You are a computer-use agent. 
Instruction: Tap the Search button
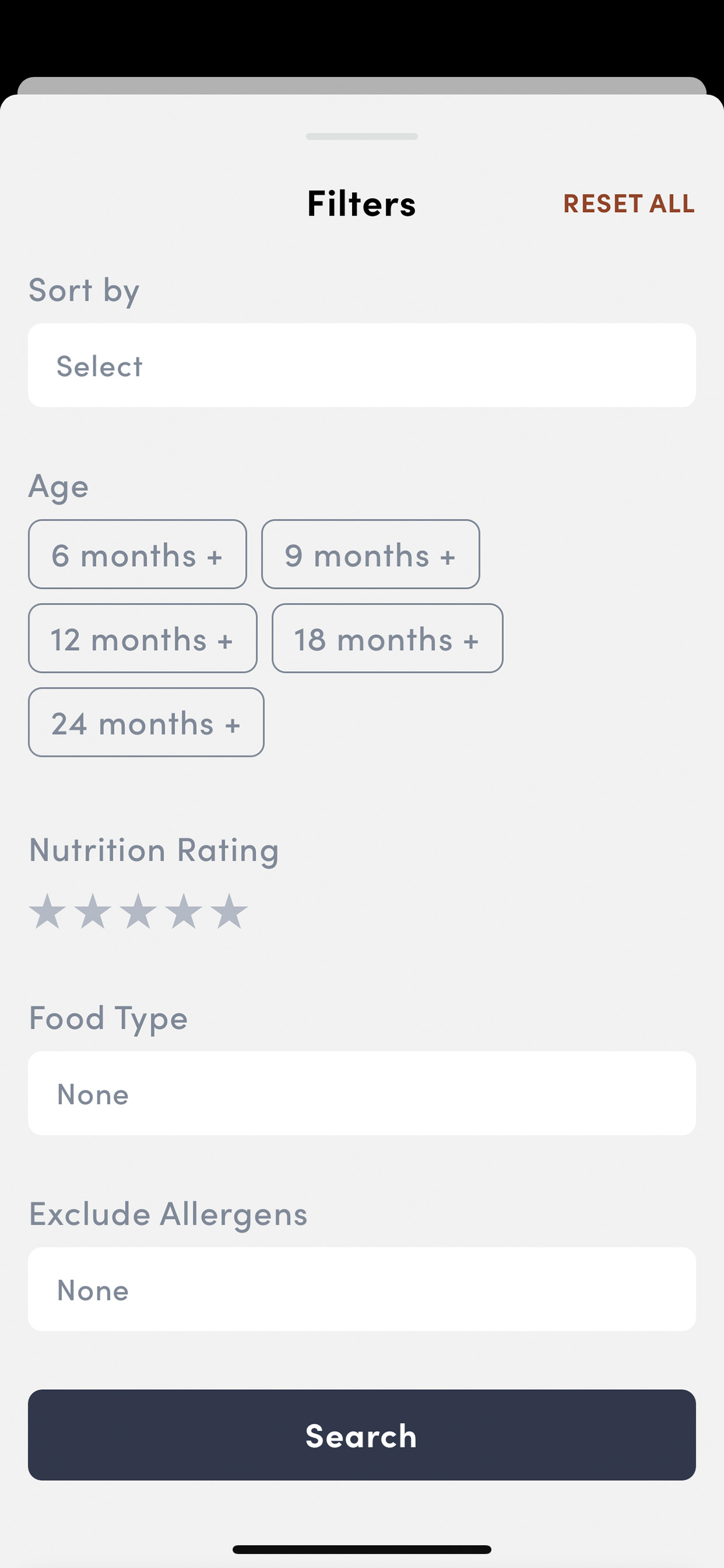click(362, 1435)
